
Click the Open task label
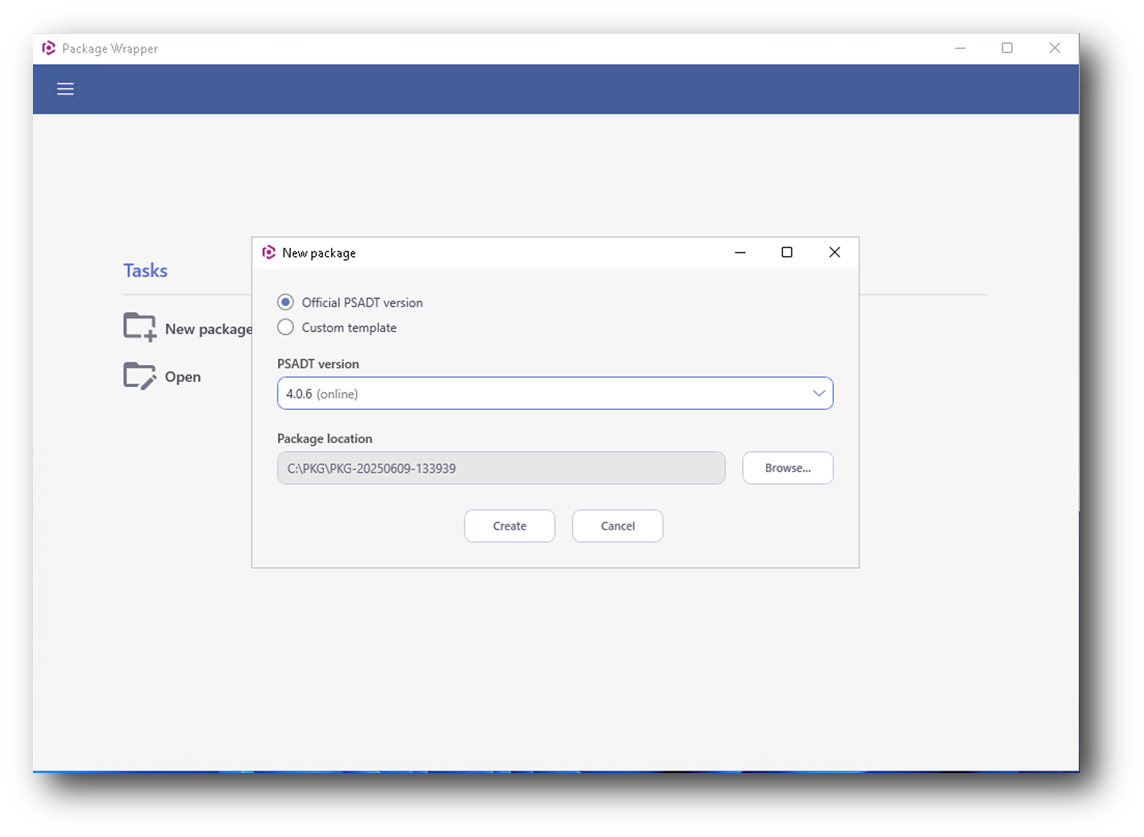click(x=182, y=377)
